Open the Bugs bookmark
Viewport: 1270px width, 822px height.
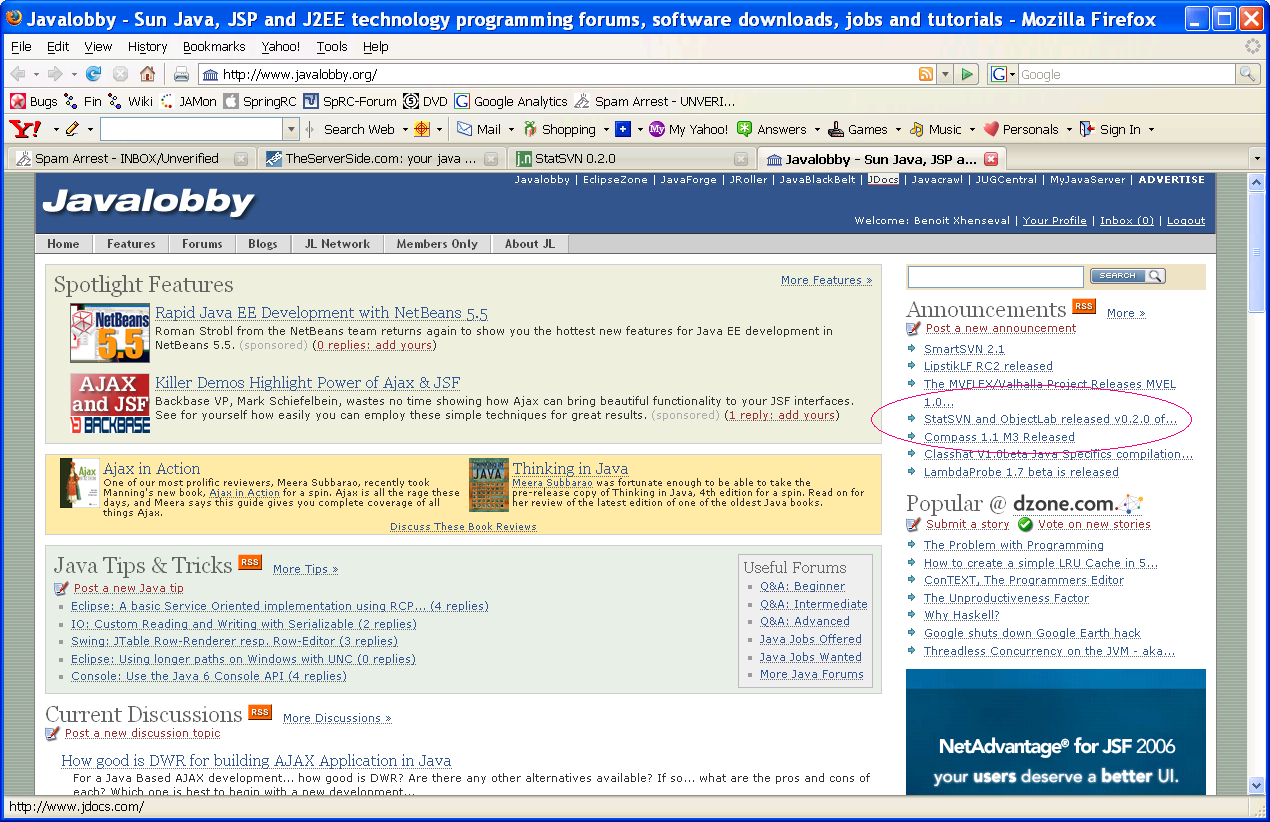click(x=34, y=101)
